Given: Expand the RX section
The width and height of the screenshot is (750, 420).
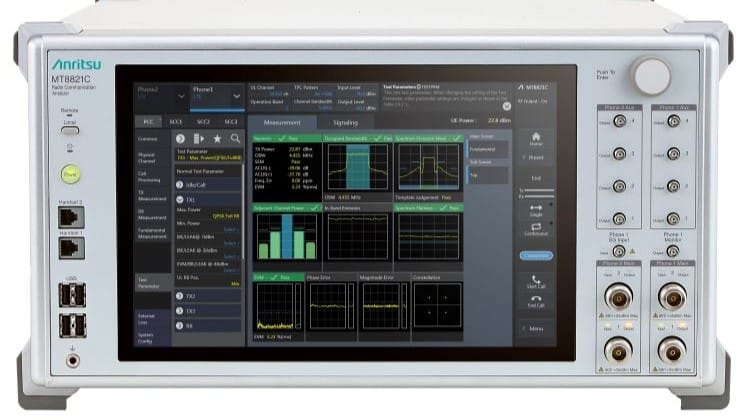Looking at the screenshot, I should [208, 326].
